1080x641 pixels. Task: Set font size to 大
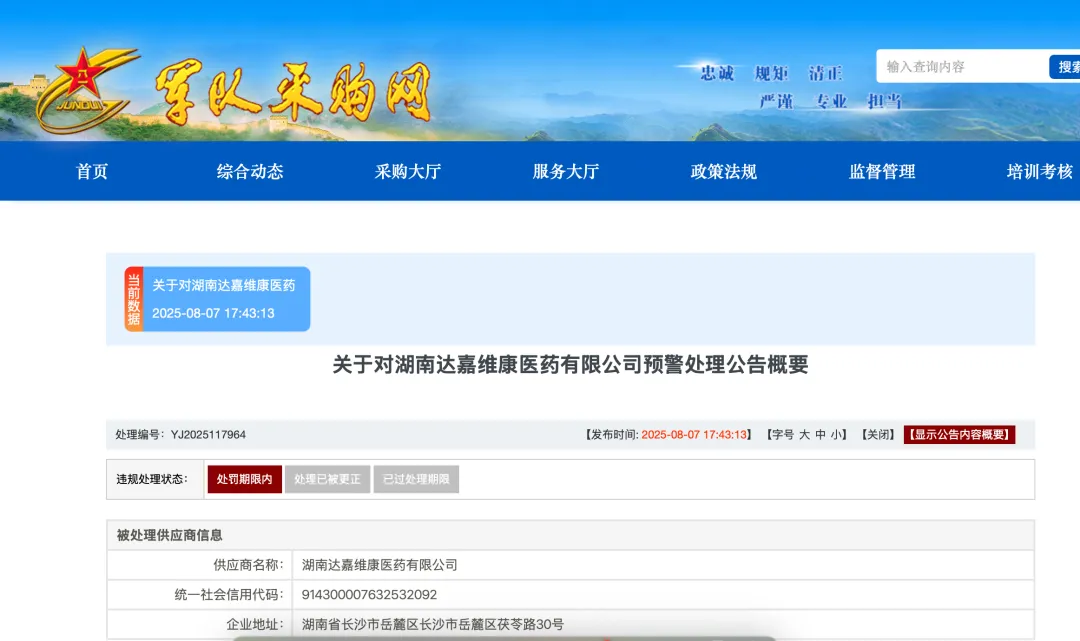(804, 434)
